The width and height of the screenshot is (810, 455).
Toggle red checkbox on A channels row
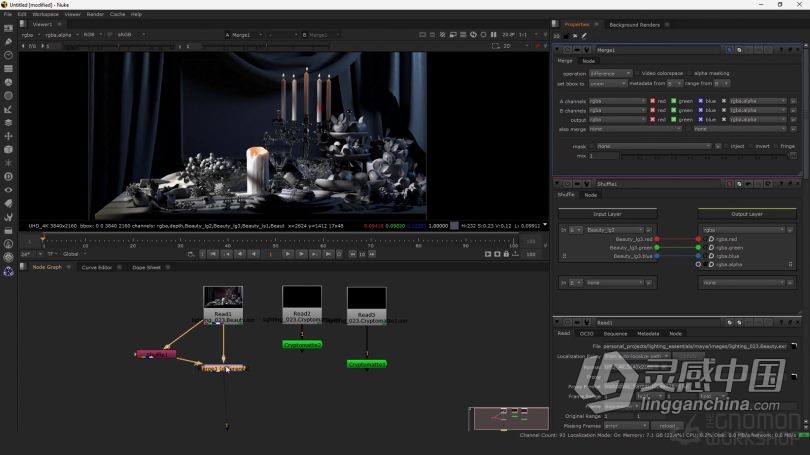pos(652,101)
